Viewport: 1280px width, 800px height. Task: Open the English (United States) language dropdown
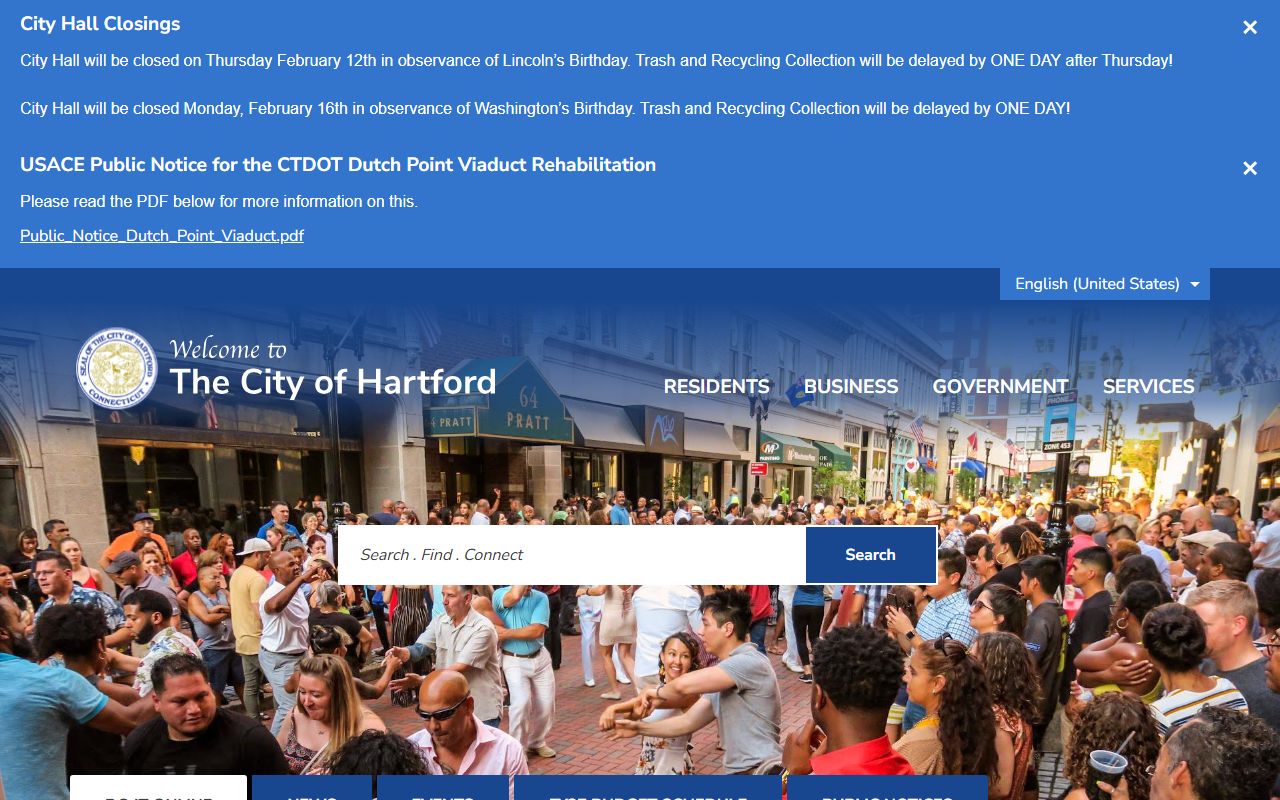coord(1105,284)
